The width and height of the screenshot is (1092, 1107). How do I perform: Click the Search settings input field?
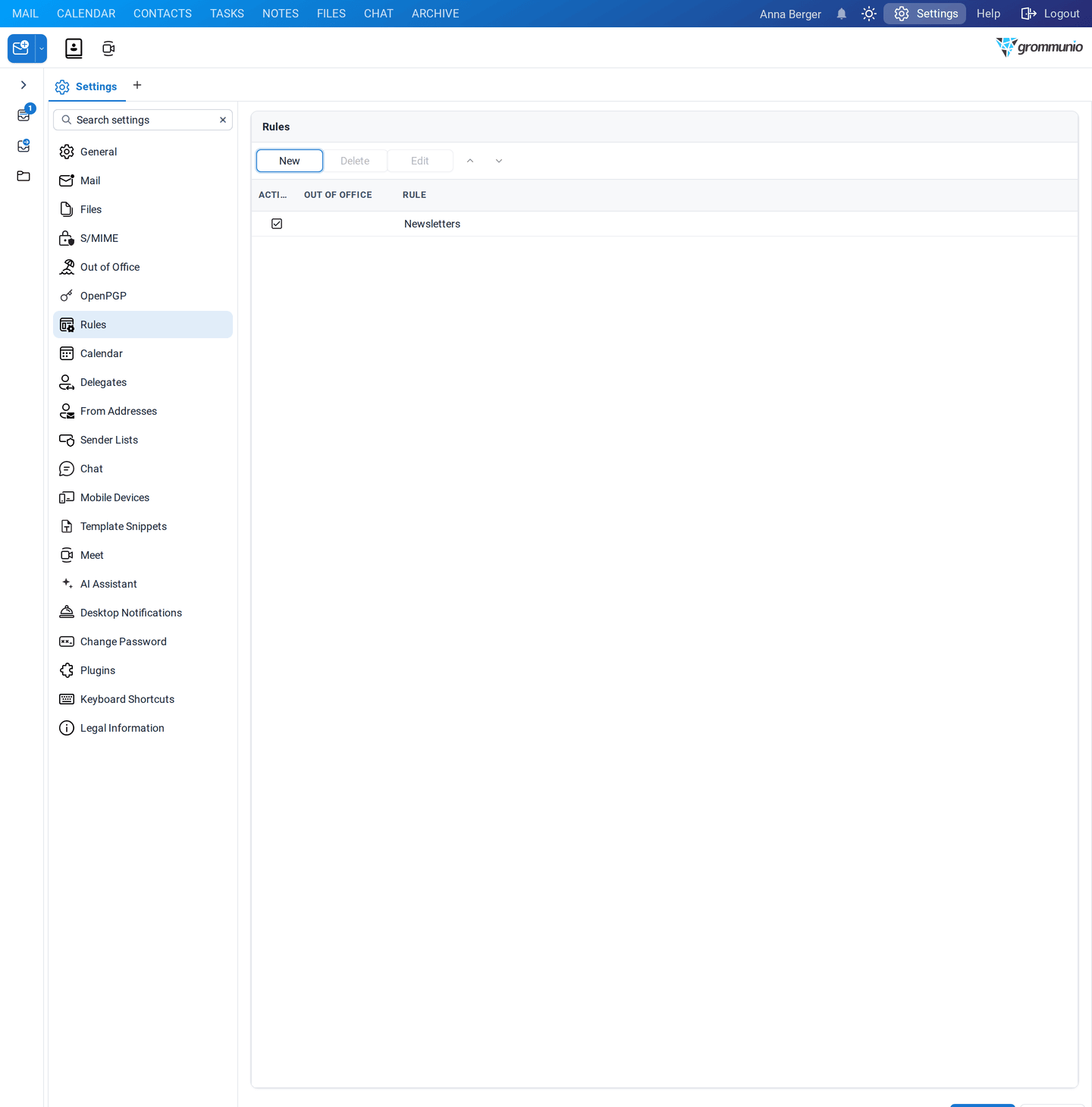tap(143, 120)
